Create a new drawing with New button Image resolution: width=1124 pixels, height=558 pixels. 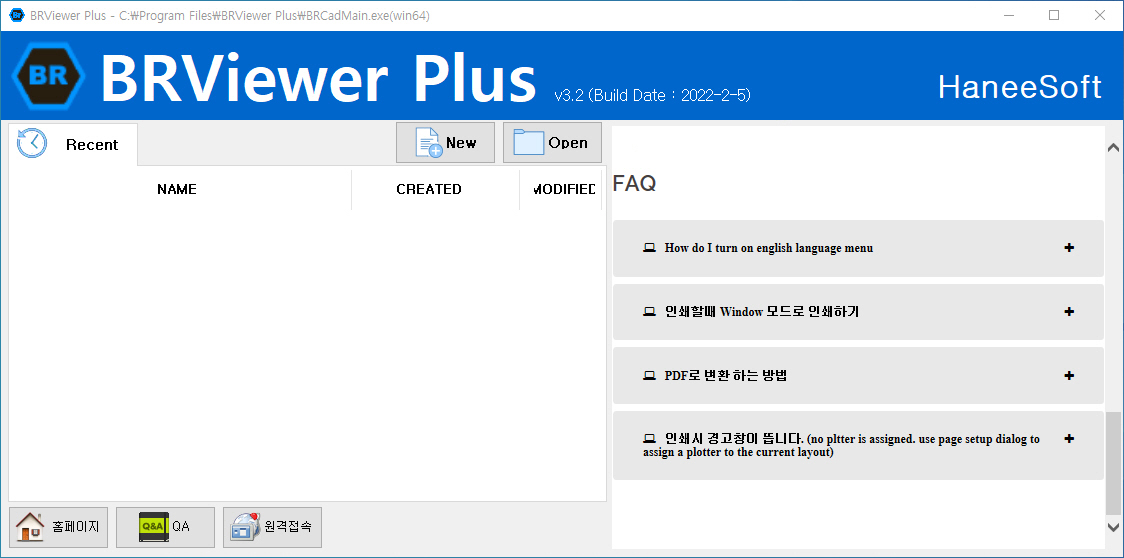pos(445,143)
